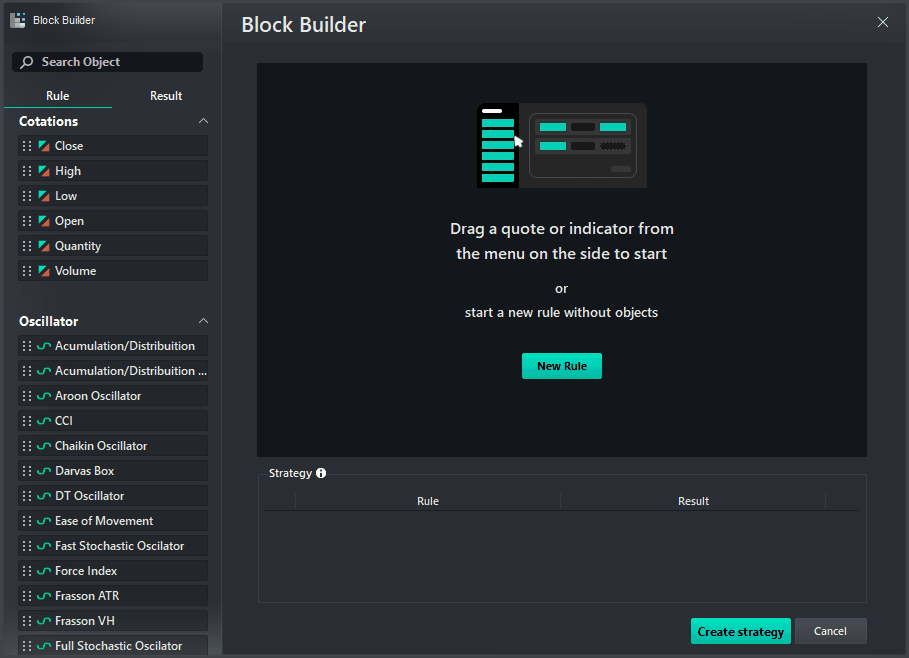Click the Quantity quote color icon
This screenshot has height=658, width=909.
click(x=44, y=246)
